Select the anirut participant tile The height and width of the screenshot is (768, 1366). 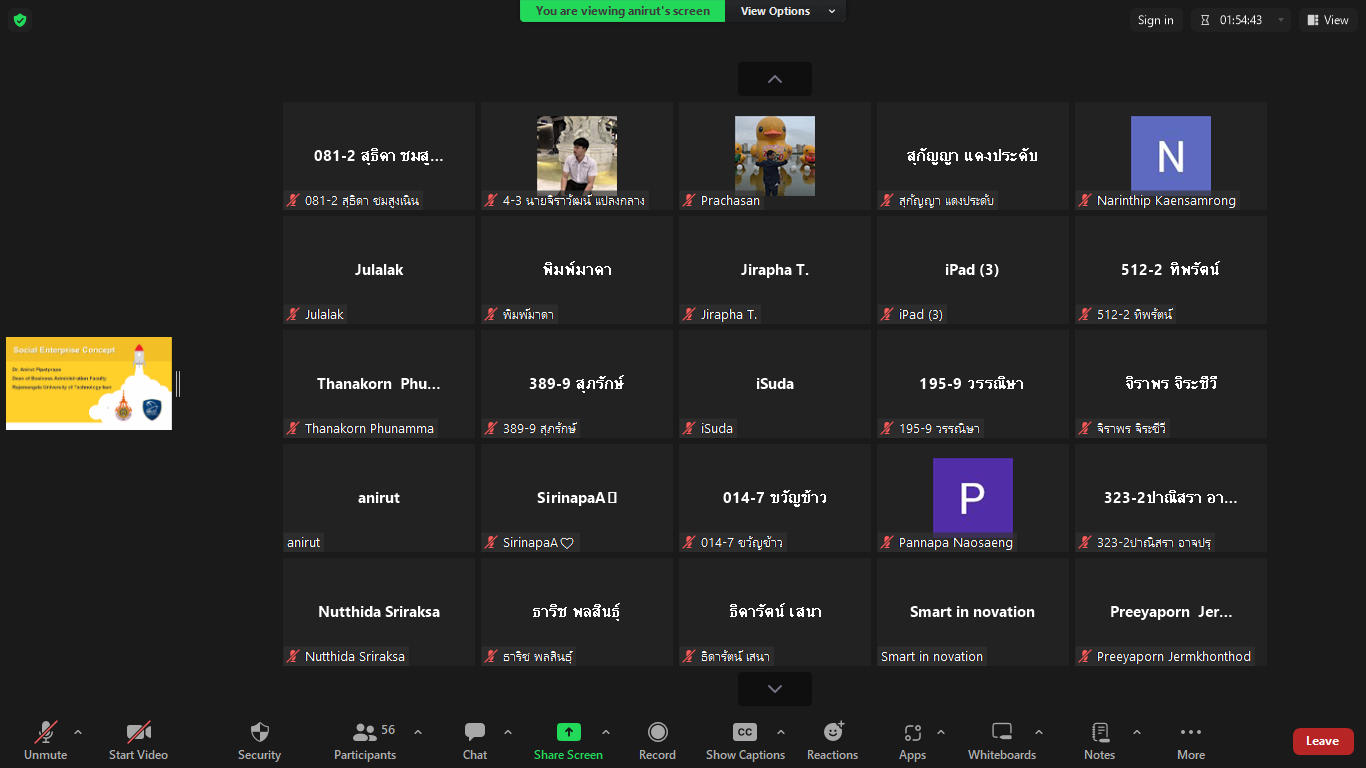pyautogui.click(x=379, y=498)
